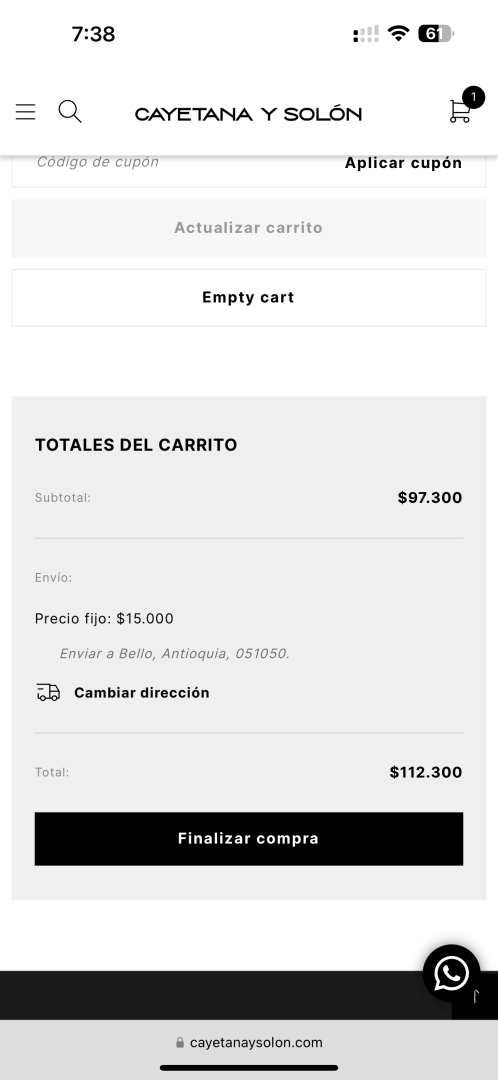Tap the battery indicator in status bar
The width and height of the screenshot is (498, 1080).
click(x=436, y=34)
